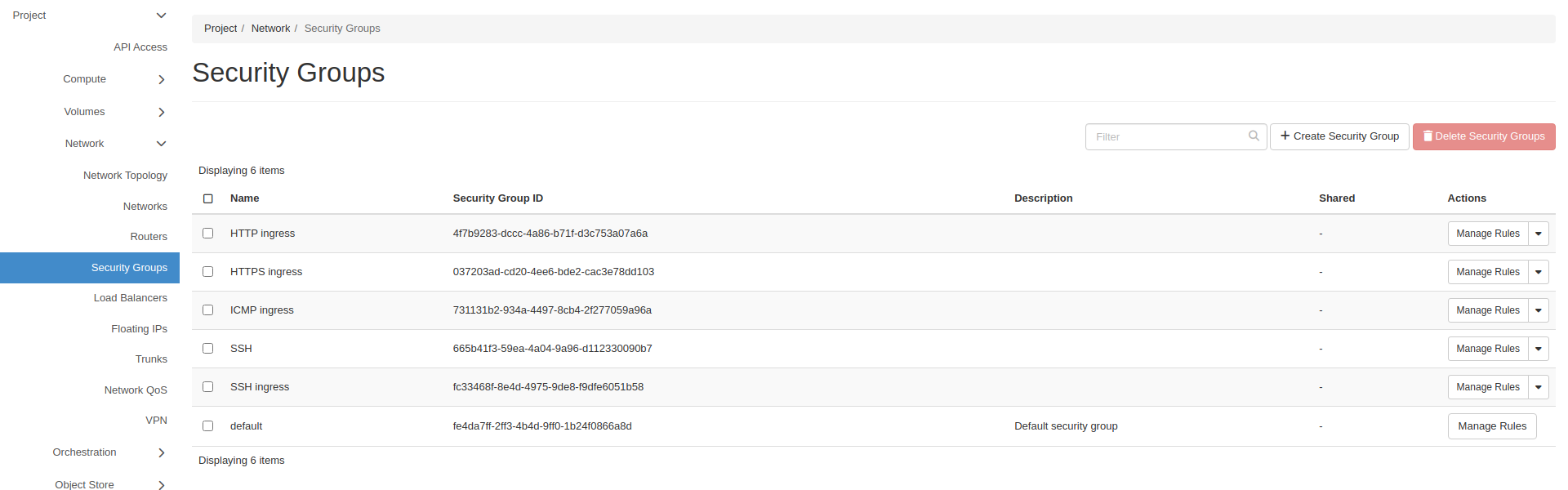This screenshot has width=1568, height=490.
Task: Click ID 665b41f3-59ea-4a04-9a96-d112330090b7
Action: click(x=553, y=349)
